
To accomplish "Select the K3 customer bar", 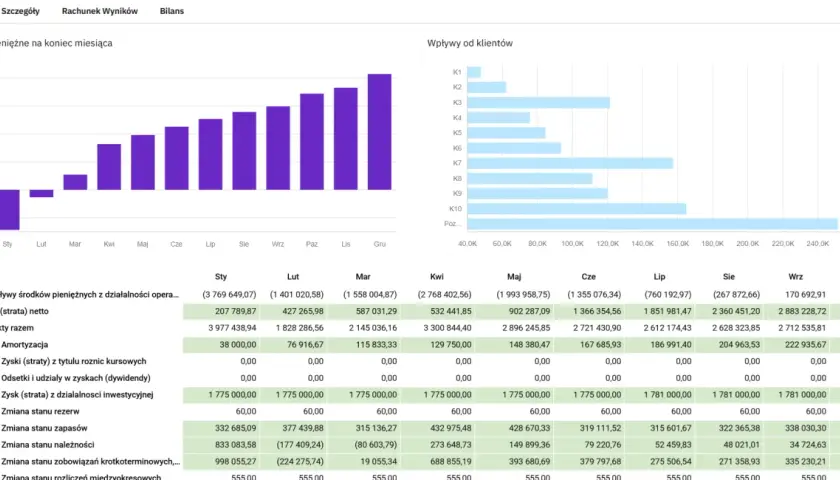I will 538,102.
